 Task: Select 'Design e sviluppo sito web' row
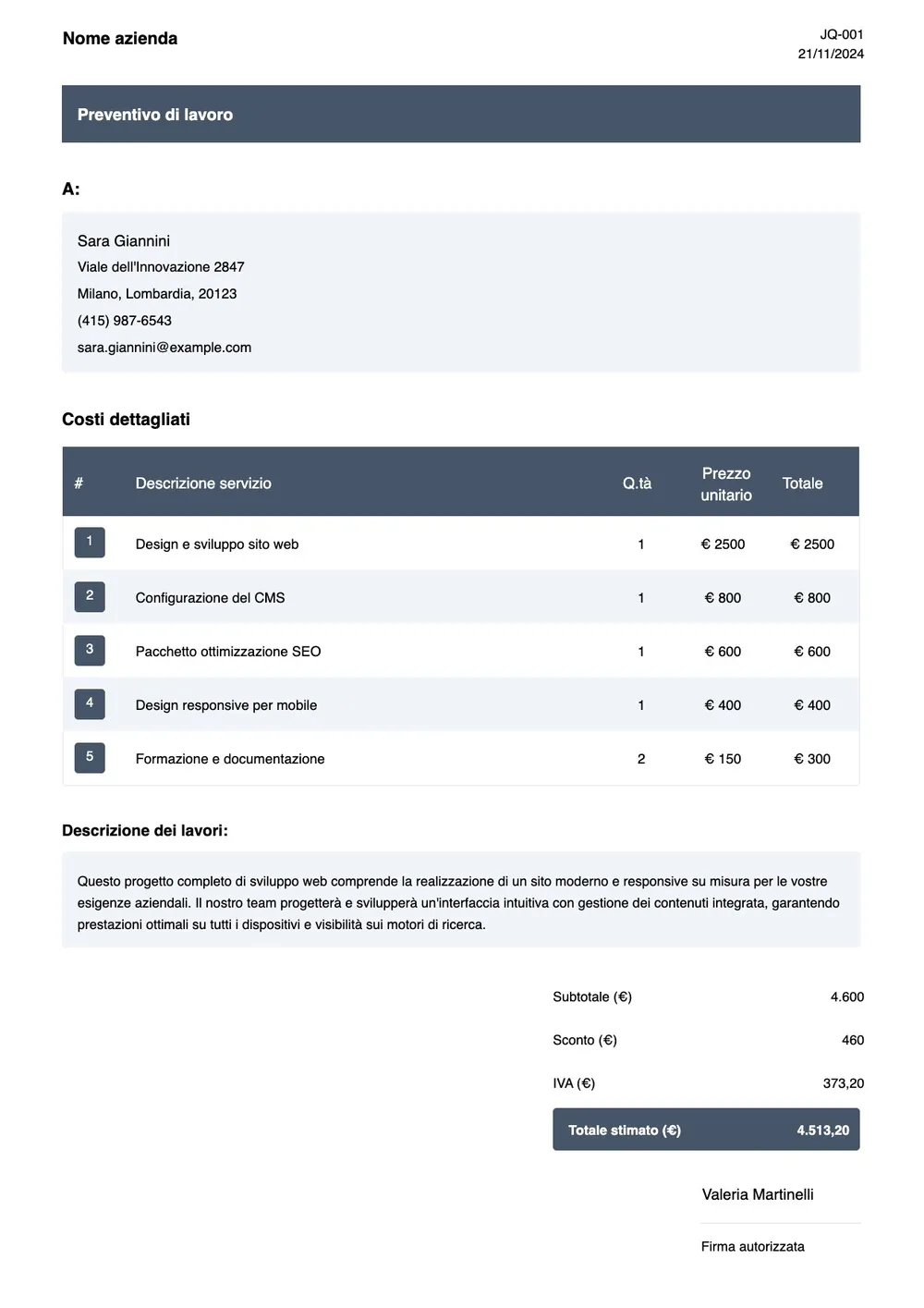coord(461,544)
